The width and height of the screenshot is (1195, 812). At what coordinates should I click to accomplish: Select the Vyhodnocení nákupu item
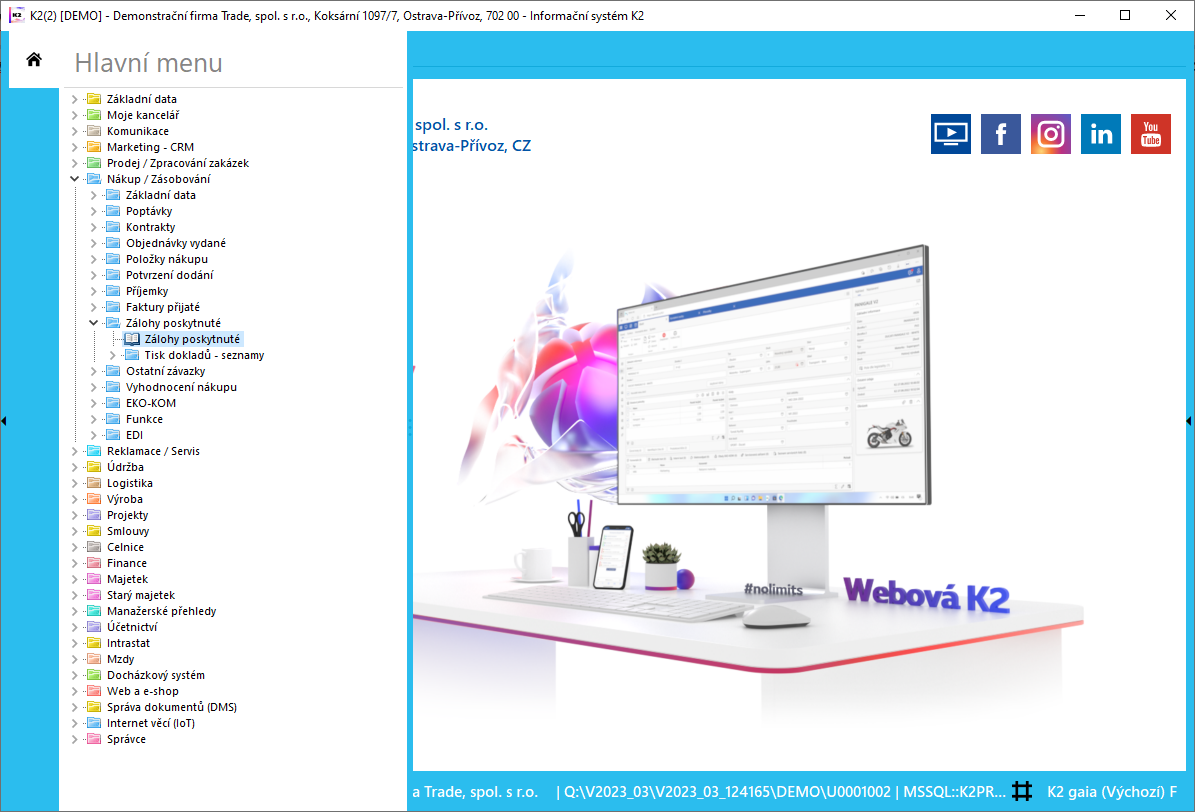click(181, 387)
